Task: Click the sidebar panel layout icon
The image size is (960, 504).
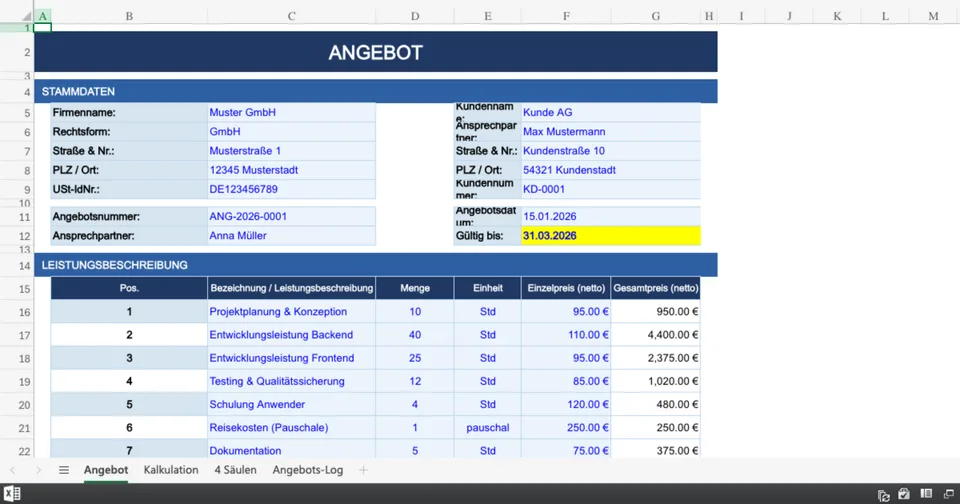Action: [x=926, y=494]
